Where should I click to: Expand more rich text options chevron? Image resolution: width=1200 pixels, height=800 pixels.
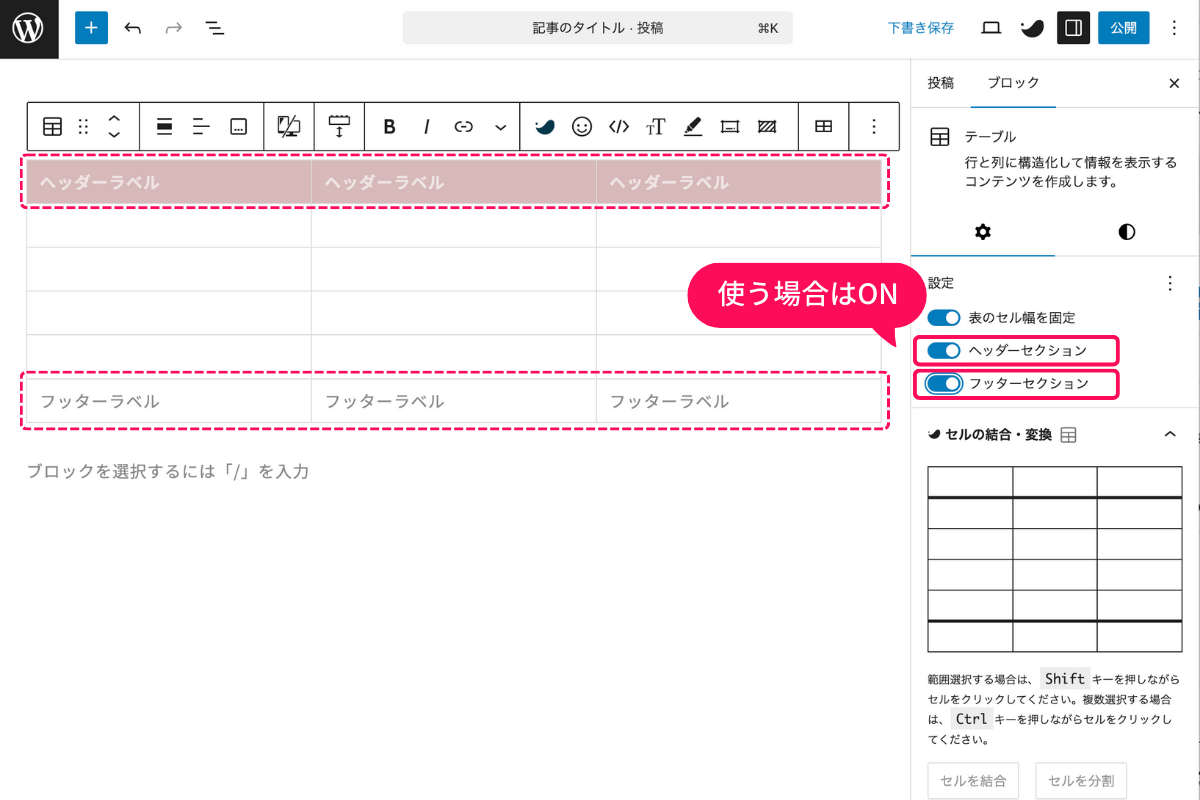pyautogui.click(x=501, y=127)
